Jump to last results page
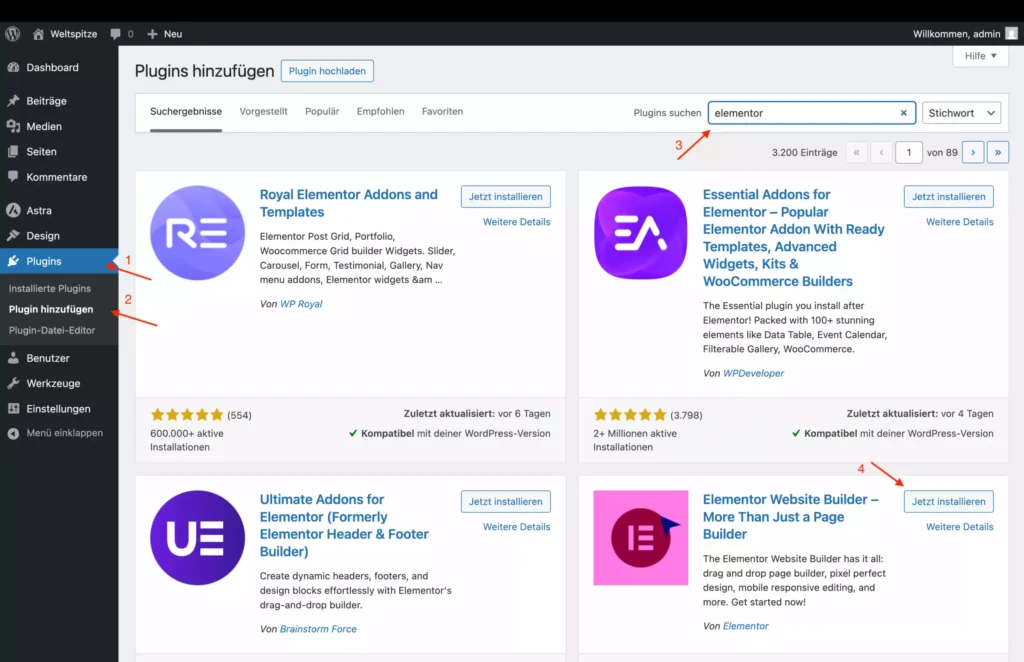 pyautogui.click(x=998, y=153)
